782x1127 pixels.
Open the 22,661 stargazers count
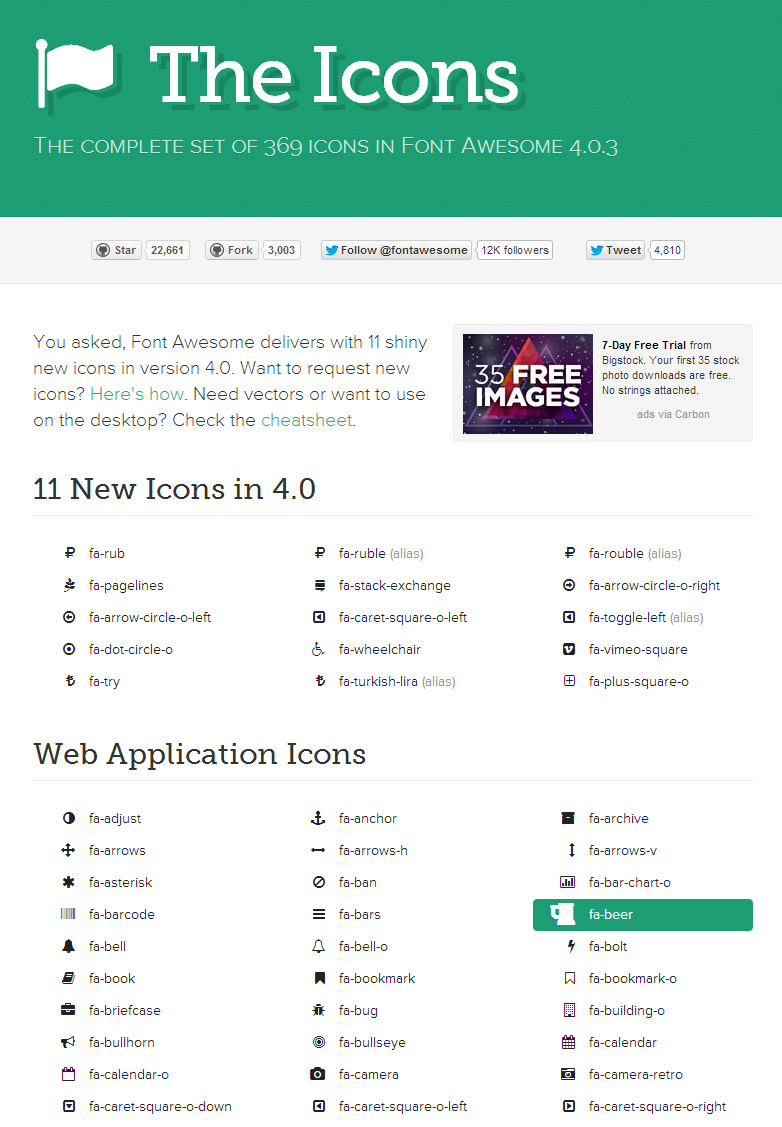(167, 250)
